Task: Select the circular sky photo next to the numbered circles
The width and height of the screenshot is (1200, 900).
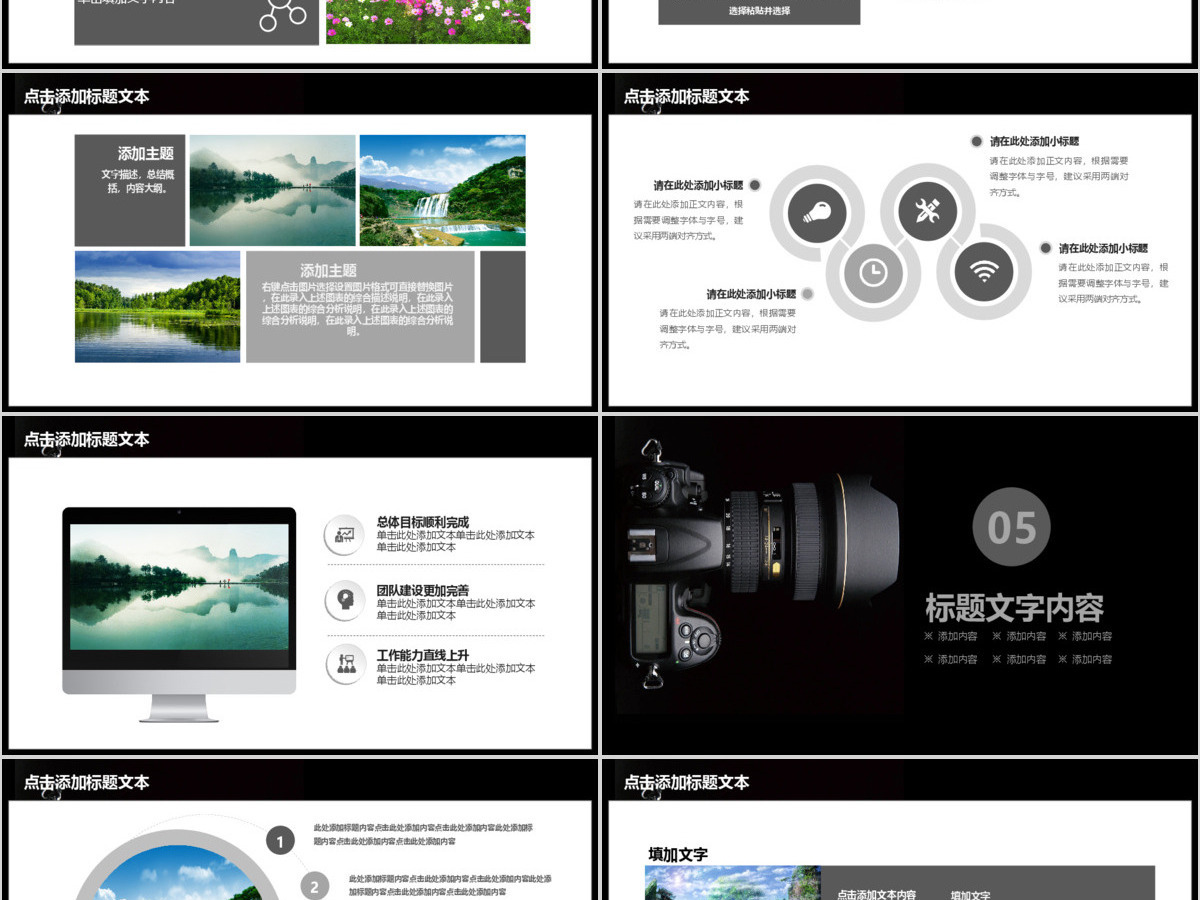Action: [x=178, y=870]
